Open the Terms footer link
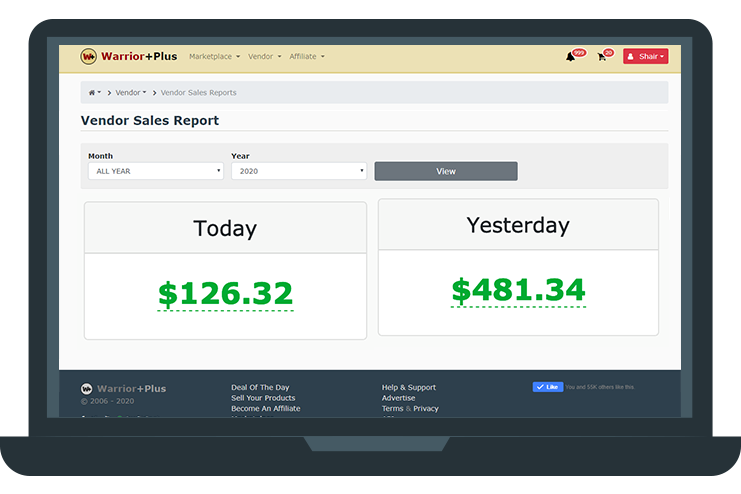 392,408
